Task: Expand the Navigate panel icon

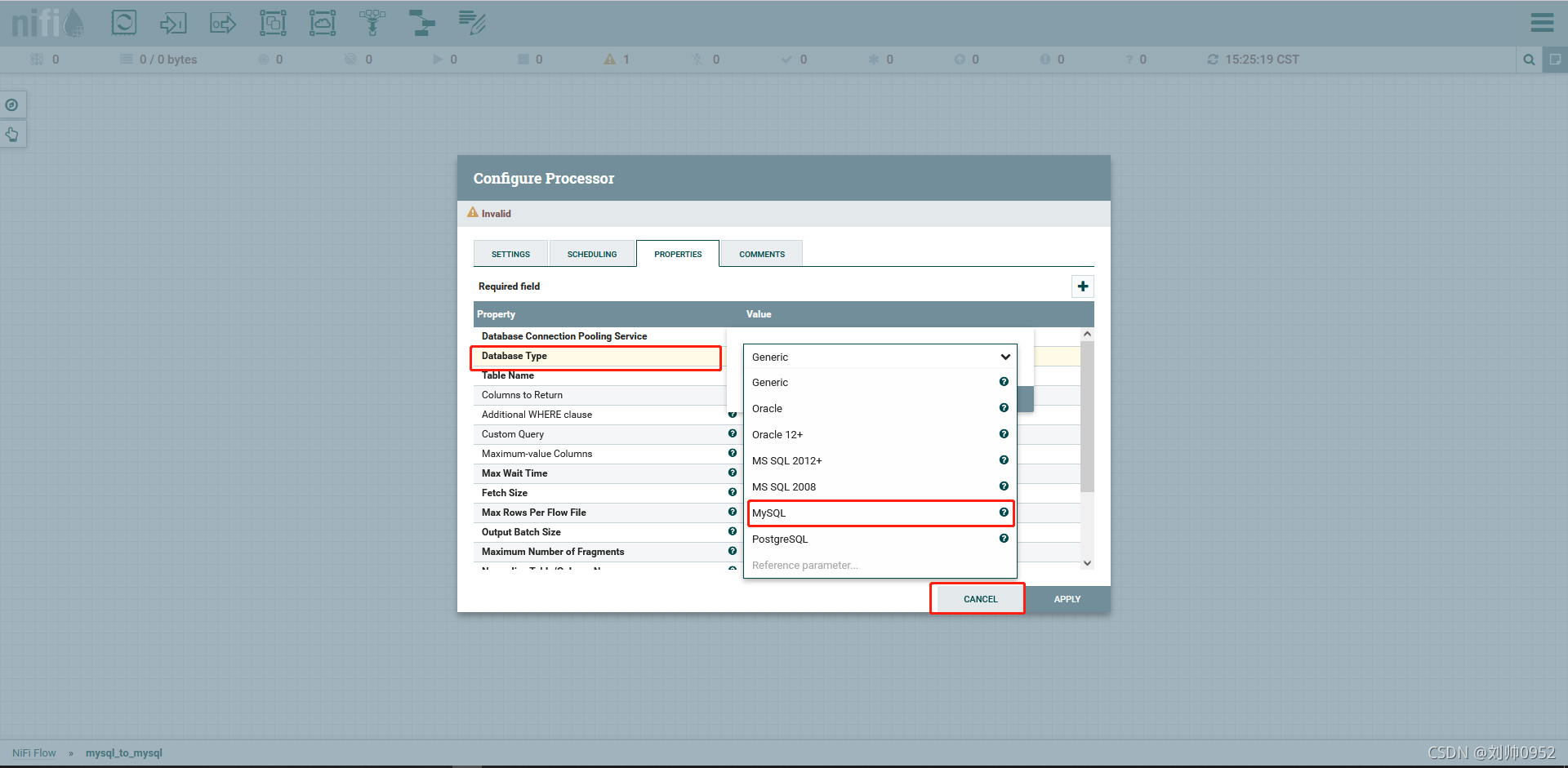Action: click(12, 104)
